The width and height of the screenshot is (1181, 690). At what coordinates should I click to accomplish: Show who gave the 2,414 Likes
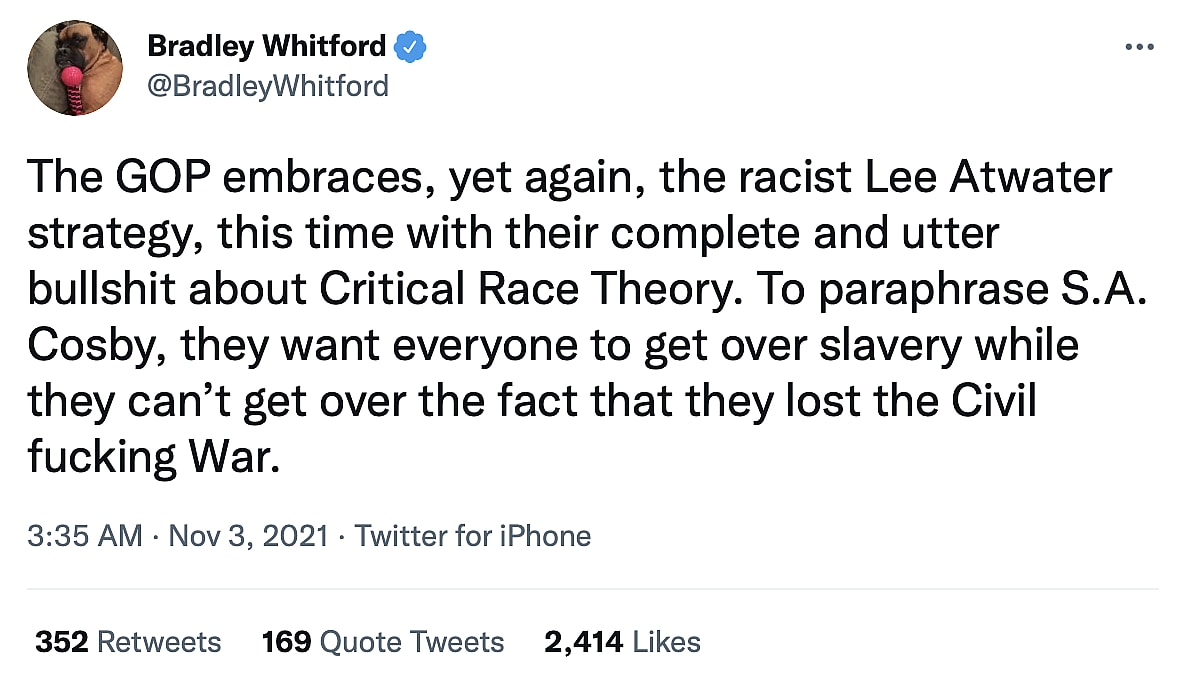click(x=622, y=641)
